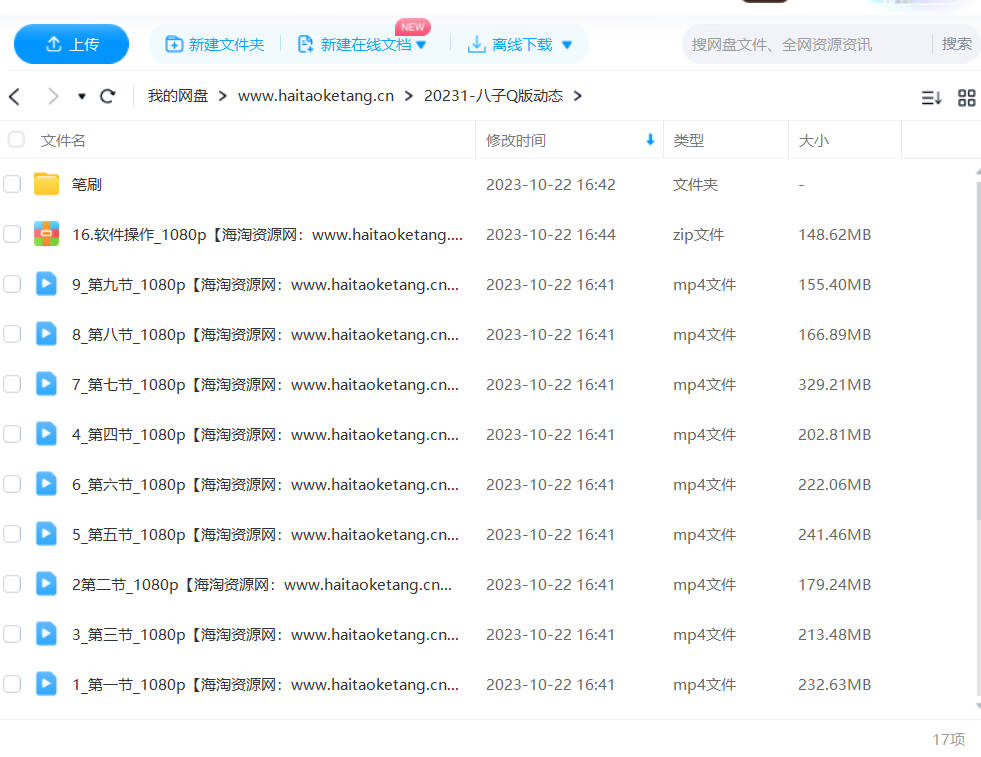Click the zip icon of 16.软件操作
Screen dimensions: 981x757
tap(46, 233)
